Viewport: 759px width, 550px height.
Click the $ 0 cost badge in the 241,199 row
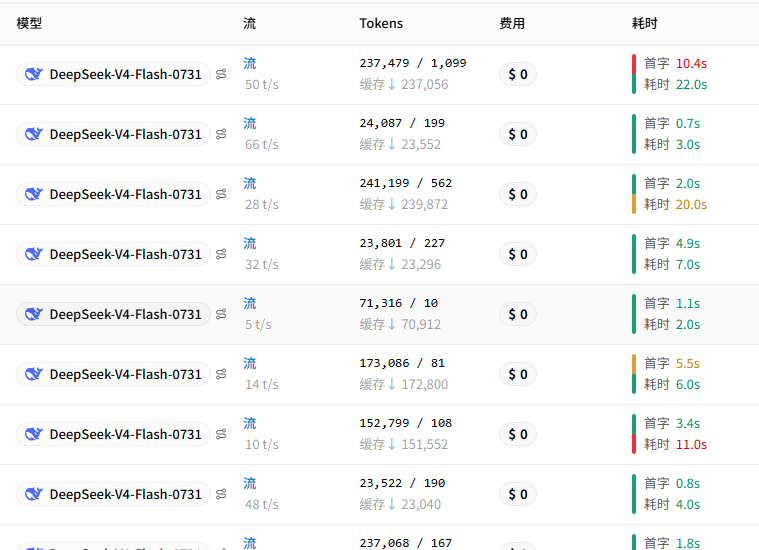518,194
